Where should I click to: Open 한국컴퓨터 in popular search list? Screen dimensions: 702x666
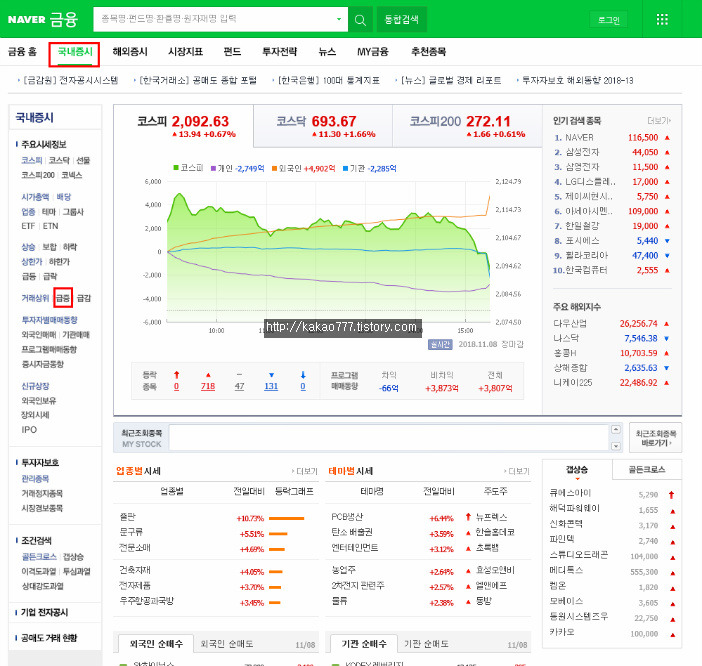click(x=586, y=270)
